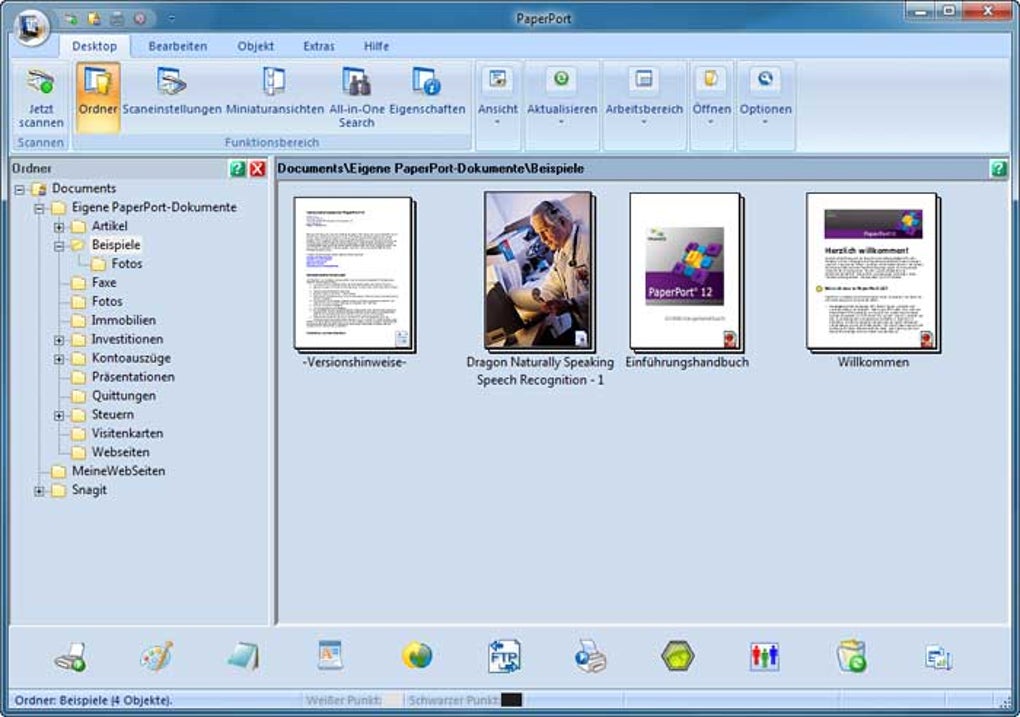Open the Eigenschaften properties panel
This screenshot has height=717, width=1020.
pyautogui.click(x=427, y=92)
